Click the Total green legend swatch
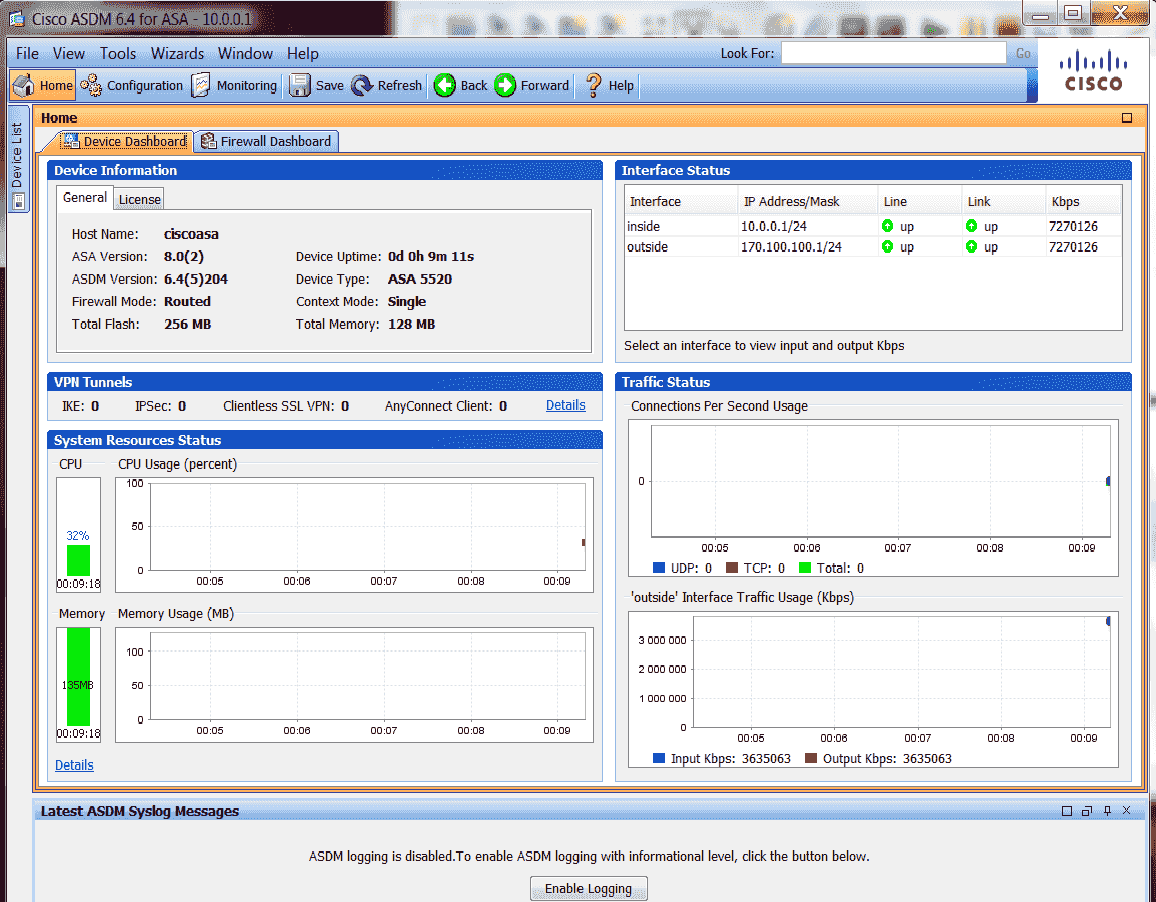The width and height of the screenshot is (1156, 902). 805,567
